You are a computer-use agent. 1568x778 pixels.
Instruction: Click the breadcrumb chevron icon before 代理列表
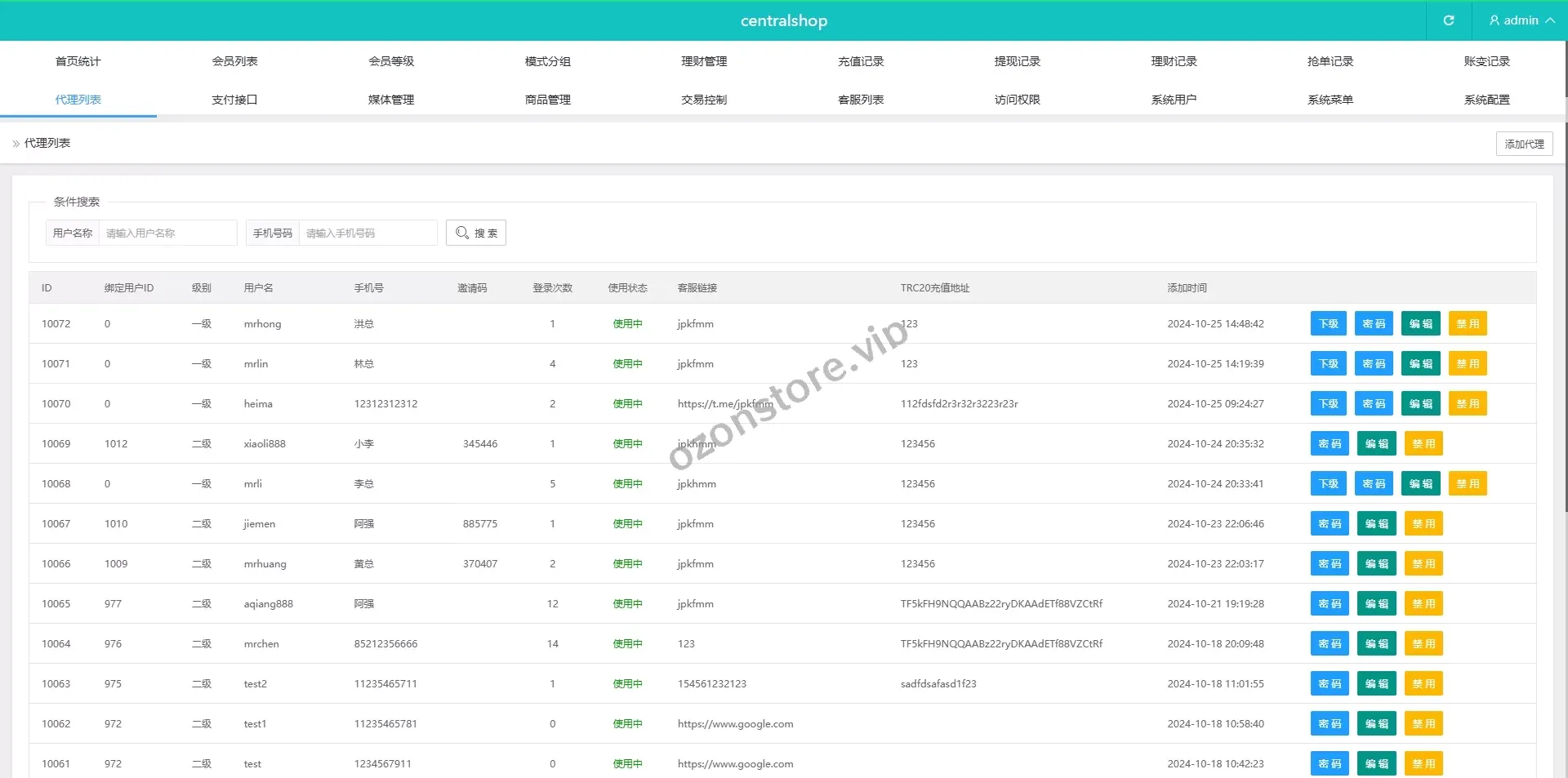tap(16, 144)
